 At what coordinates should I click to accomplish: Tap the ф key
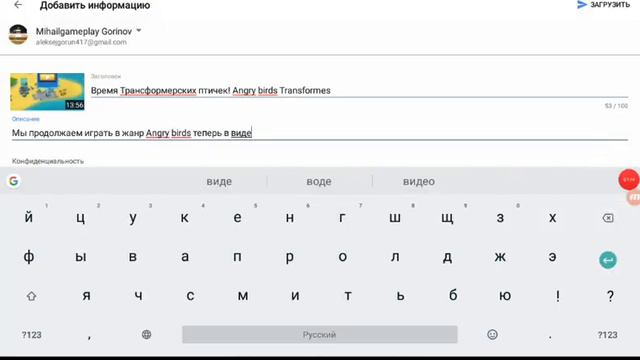click(29, 257)
